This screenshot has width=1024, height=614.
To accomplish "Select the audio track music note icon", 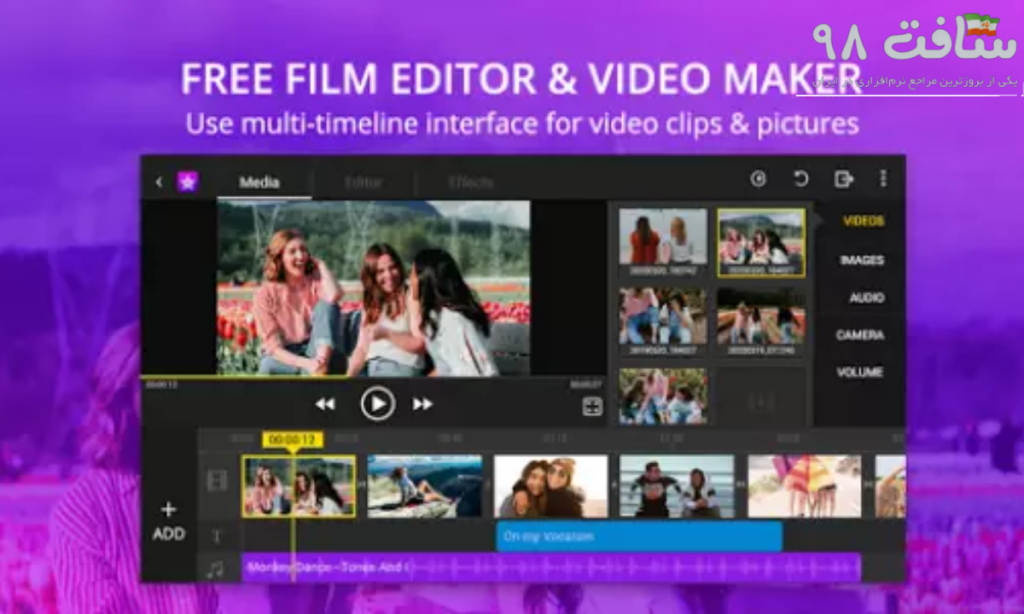I will pos(216,569).
